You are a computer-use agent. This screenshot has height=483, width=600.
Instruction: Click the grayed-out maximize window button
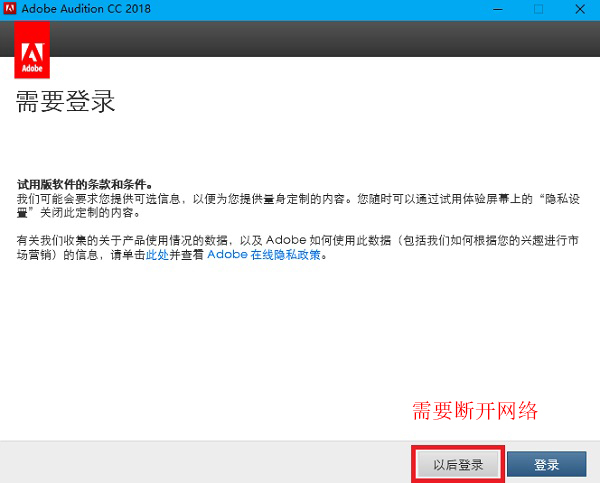538,10
